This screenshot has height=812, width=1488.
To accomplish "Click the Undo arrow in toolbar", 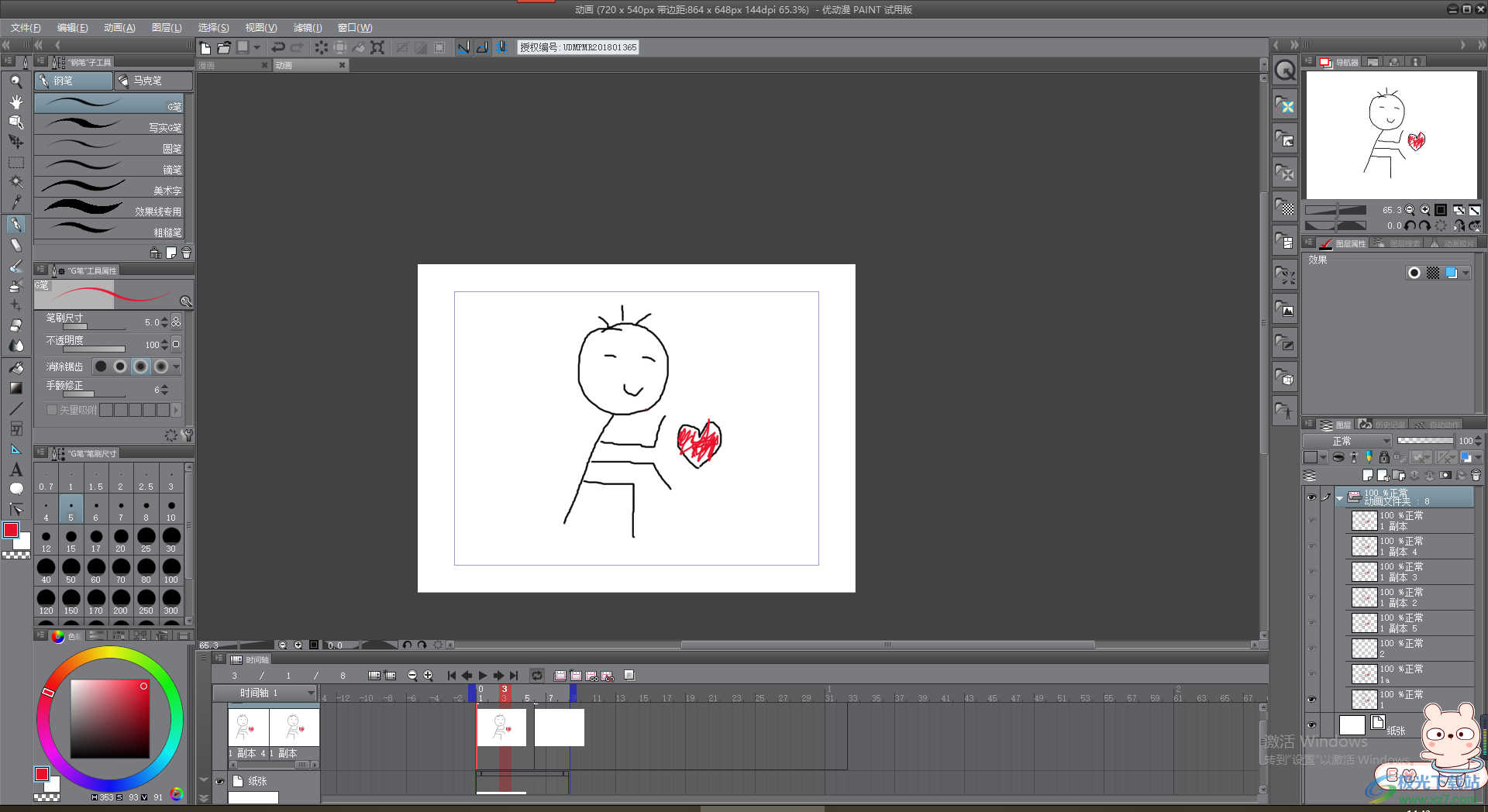I will tap(278, 48).
